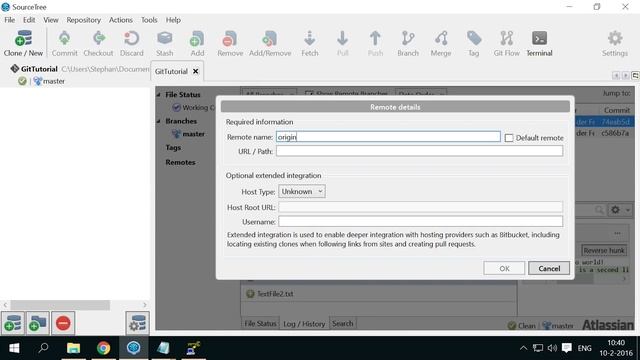640x360 pixels.
Task: Select the Tags sidebar item
Action: pyautogui.click(x=173, y=148)
